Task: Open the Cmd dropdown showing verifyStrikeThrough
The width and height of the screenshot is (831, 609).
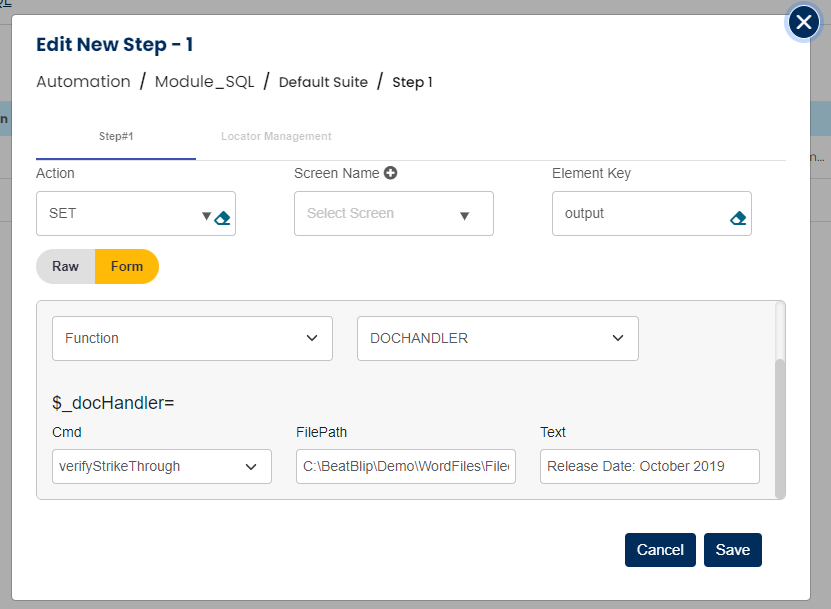Action: 161,466
